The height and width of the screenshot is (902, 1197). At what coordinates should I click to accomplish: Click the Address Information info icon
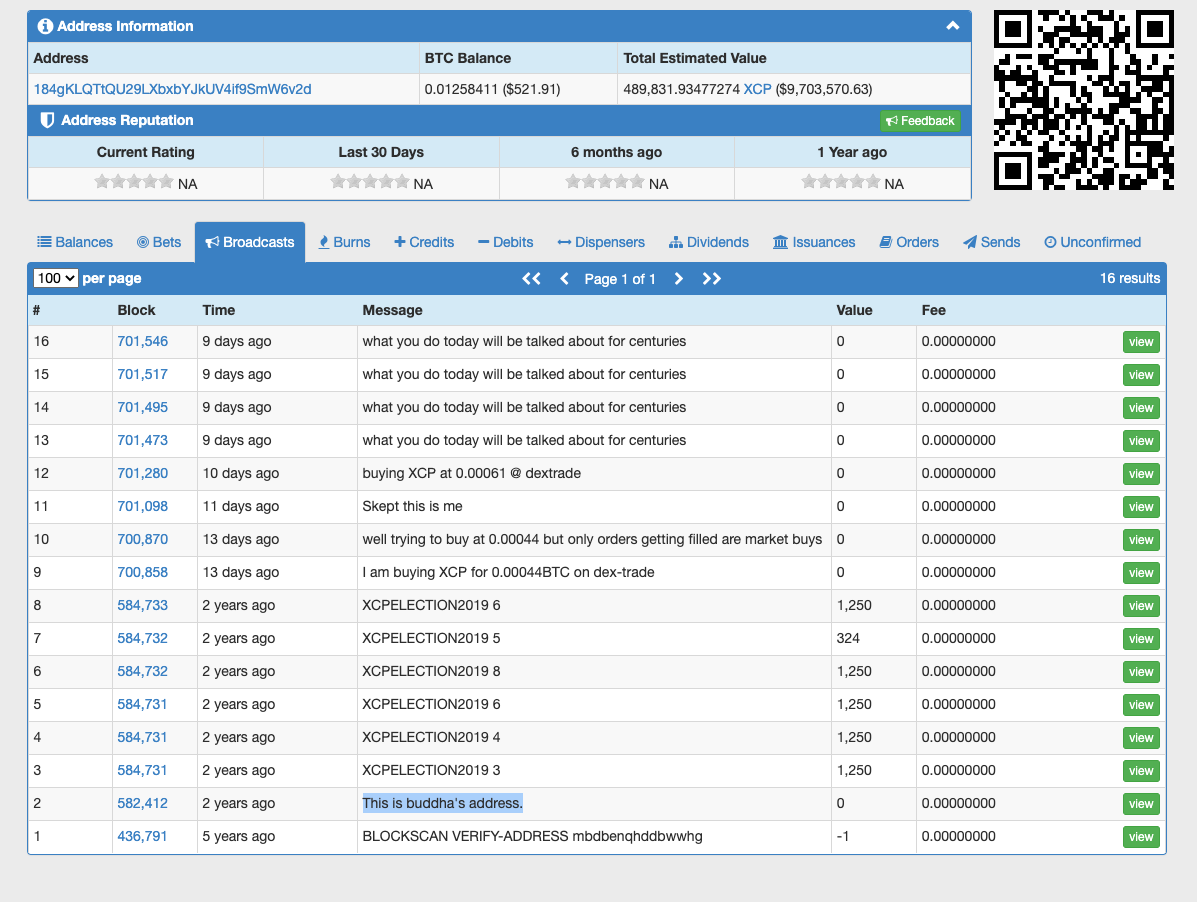45,26
